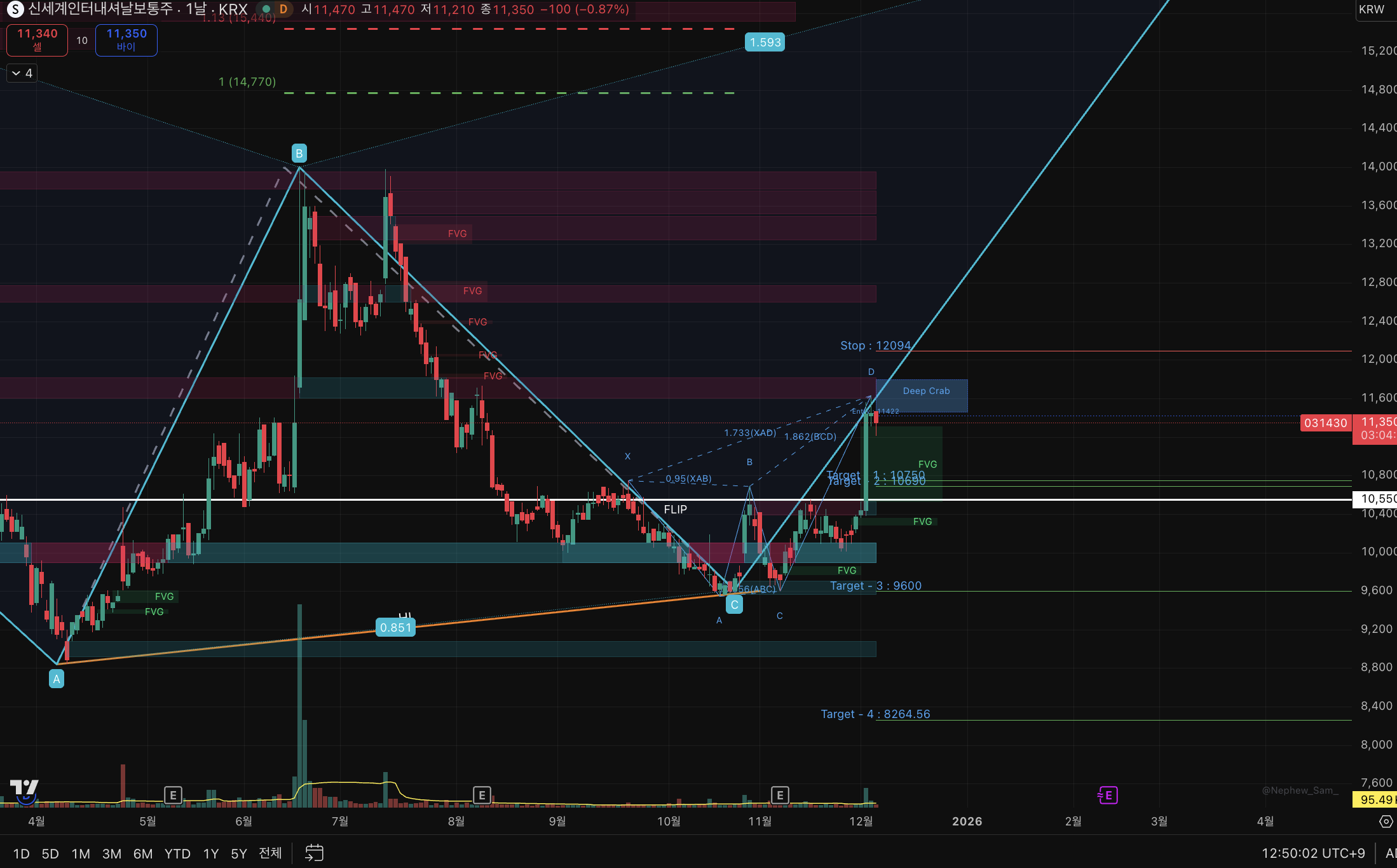Click the order quantity field showing 10
The width and height of the screenshot is (1397, 868).
(82, 40)
